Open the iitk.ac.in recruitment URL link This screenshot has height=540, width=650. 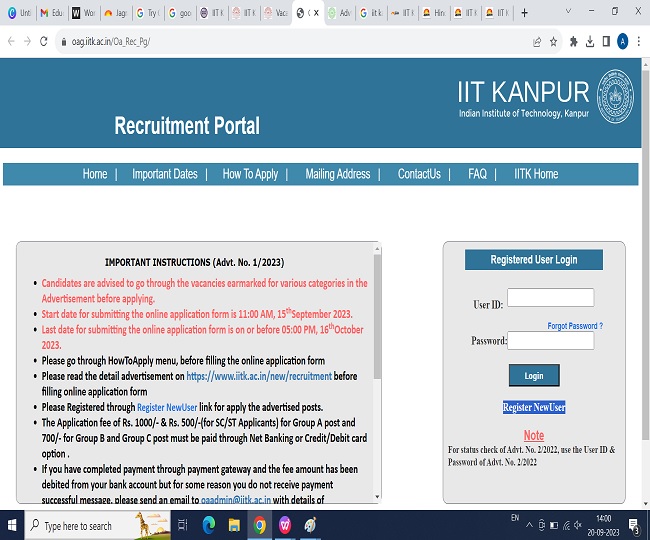[259, 376]
